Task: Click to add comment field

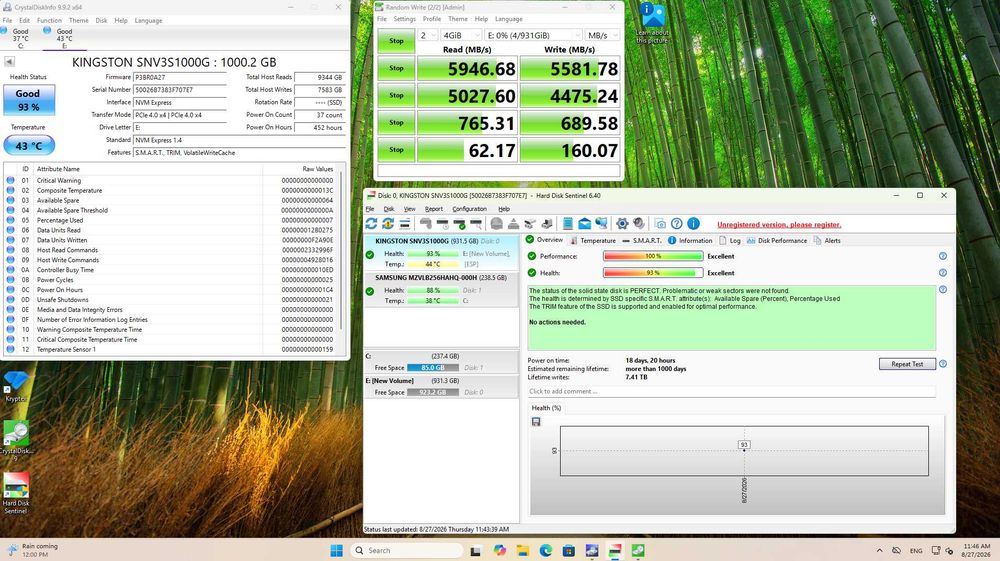Action: 731,391
